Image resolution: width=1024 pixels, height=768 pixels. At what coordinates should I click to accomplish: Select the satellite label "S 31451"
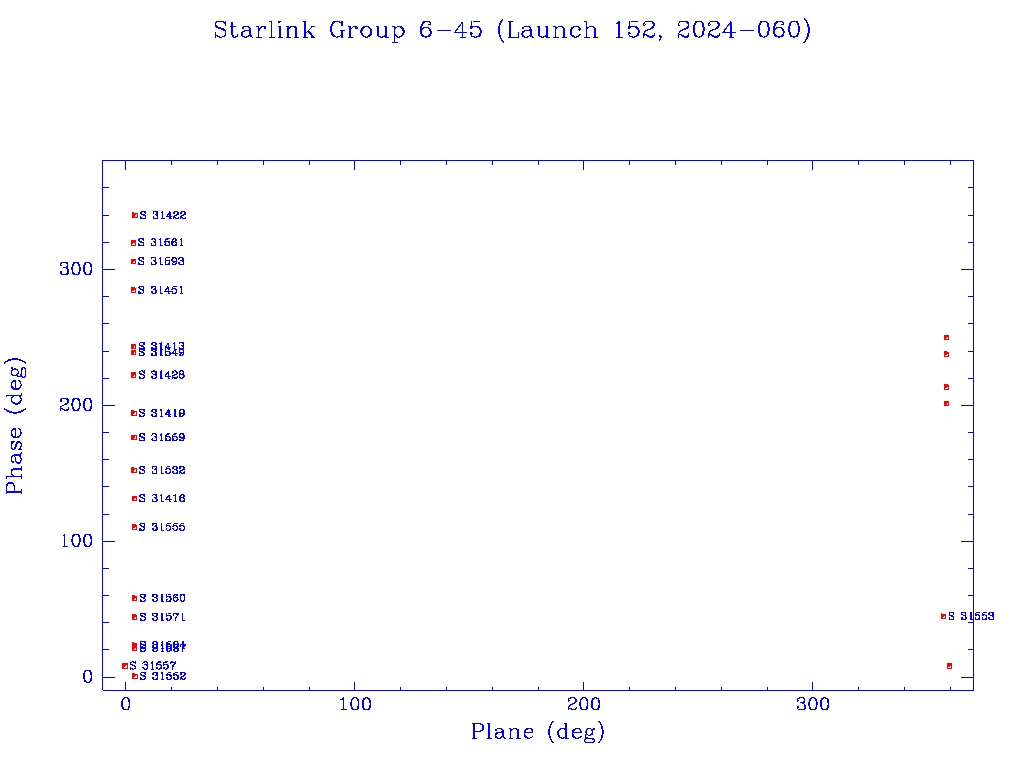point(161,291)
